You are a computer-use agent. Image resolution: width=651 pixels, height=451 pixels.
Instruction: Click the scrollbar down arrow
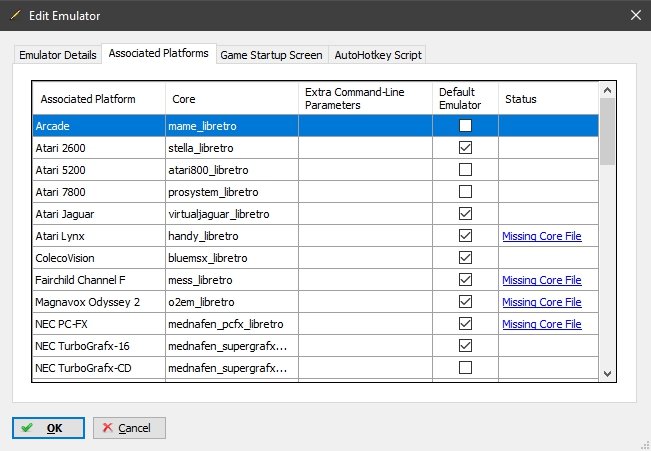tap(607, 374)
